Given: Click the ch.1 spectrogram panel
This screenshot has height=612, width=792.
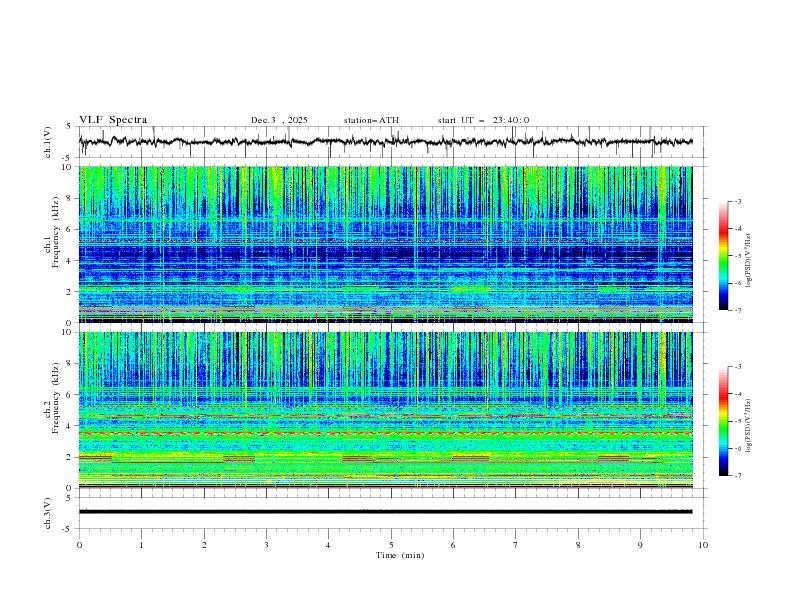Looking at the screenshot, I should (x=385, y=244).
